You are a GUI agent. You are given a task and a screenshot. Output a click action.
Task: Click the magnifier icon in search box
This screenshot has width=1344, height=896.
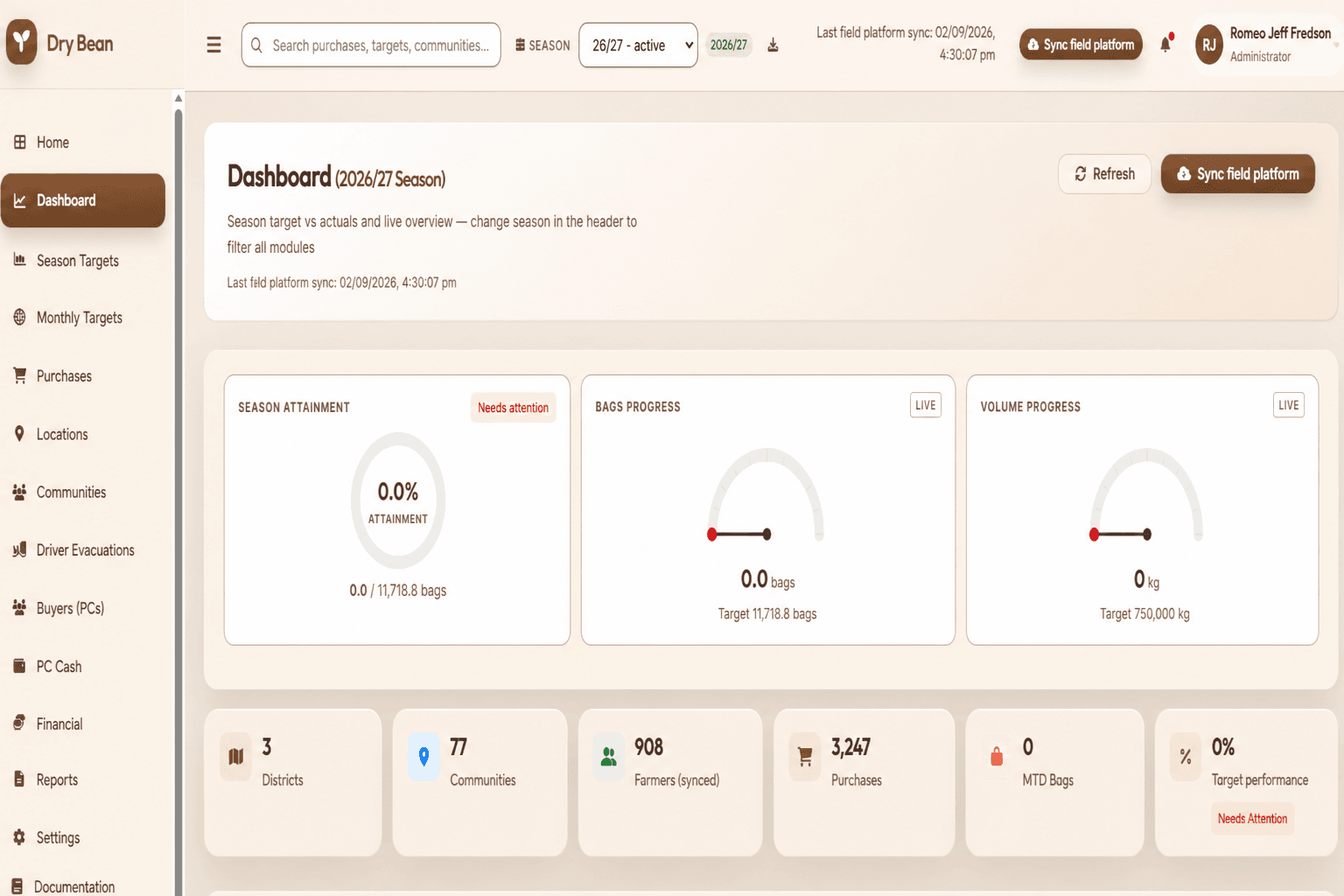click(x=256, y=45)
